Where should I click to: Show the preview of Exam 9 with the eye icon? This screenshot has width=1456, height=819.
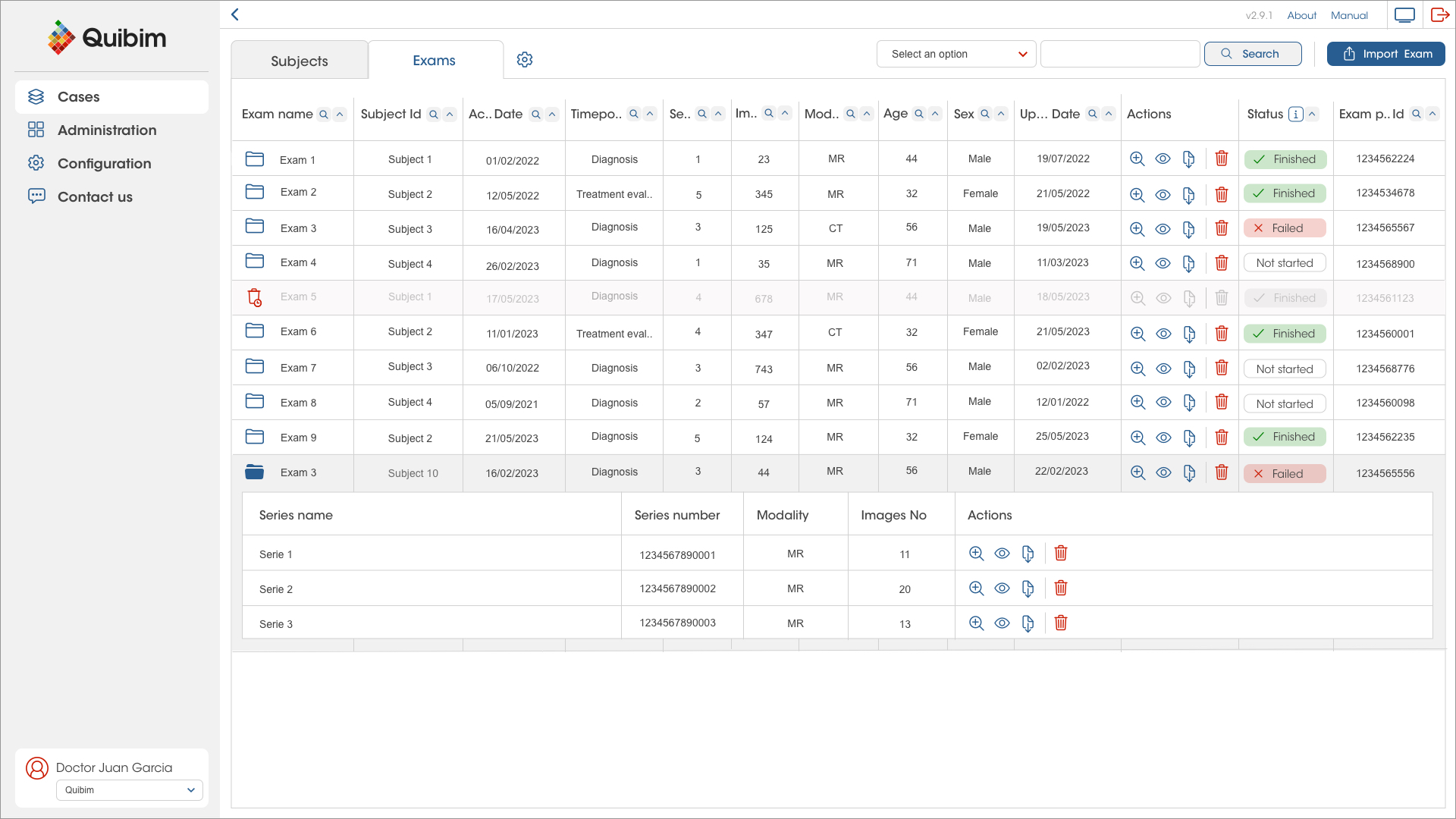tap(1163, 438)
